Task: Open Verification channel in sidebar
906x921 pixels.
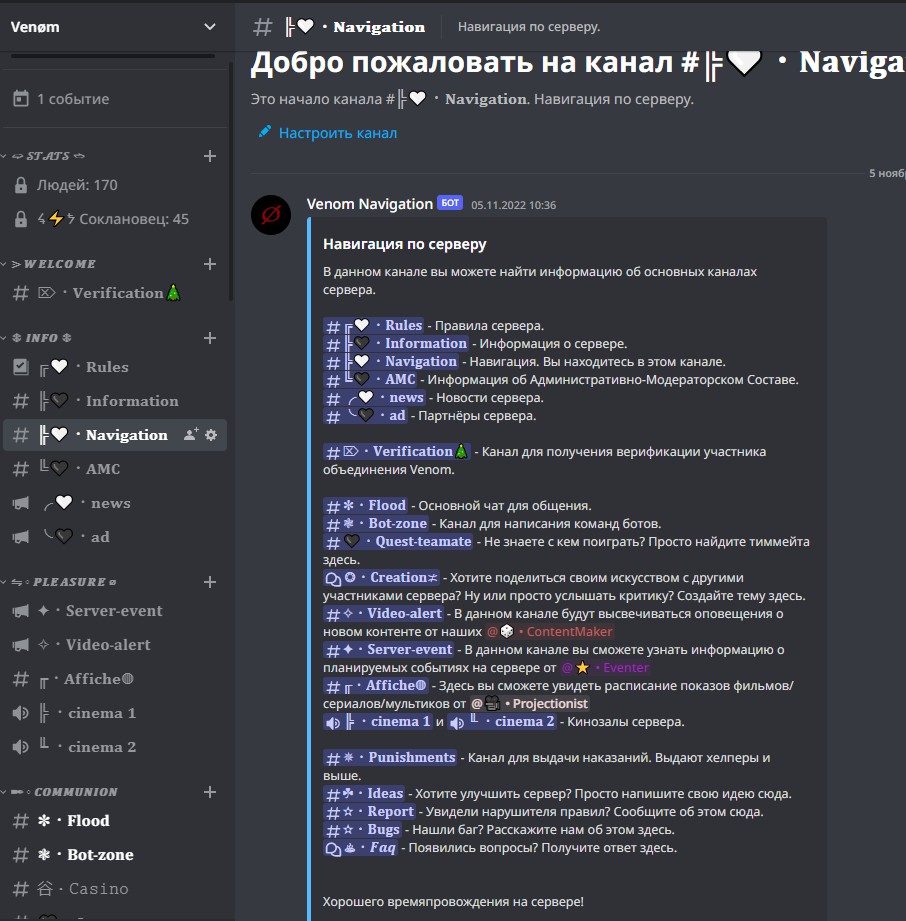Action: click(115, 293)
